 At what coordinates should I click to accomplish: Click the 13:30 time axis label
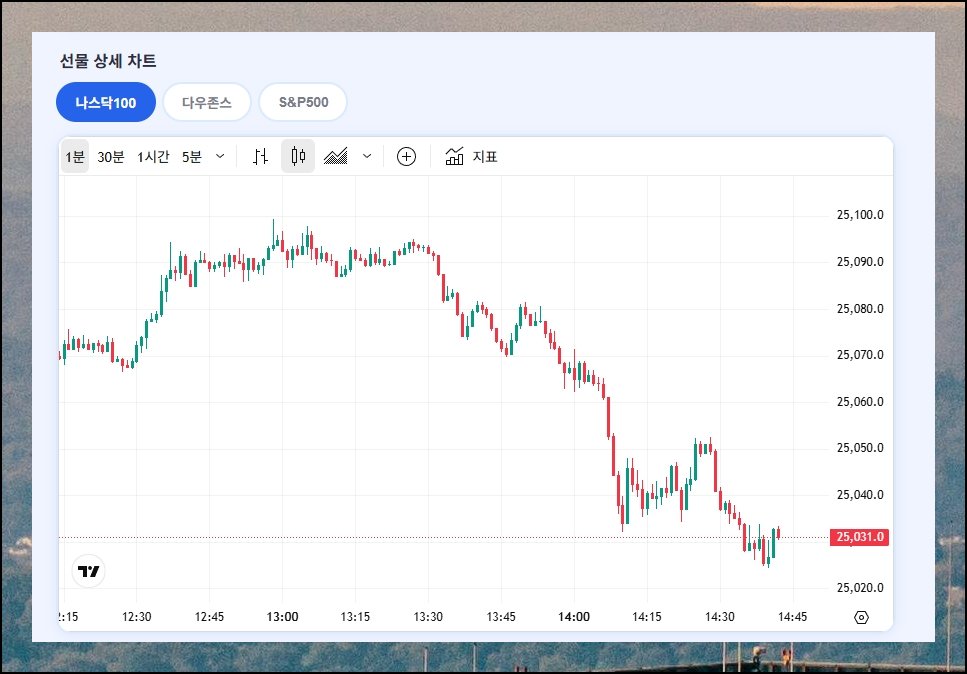tap(428, 617)
